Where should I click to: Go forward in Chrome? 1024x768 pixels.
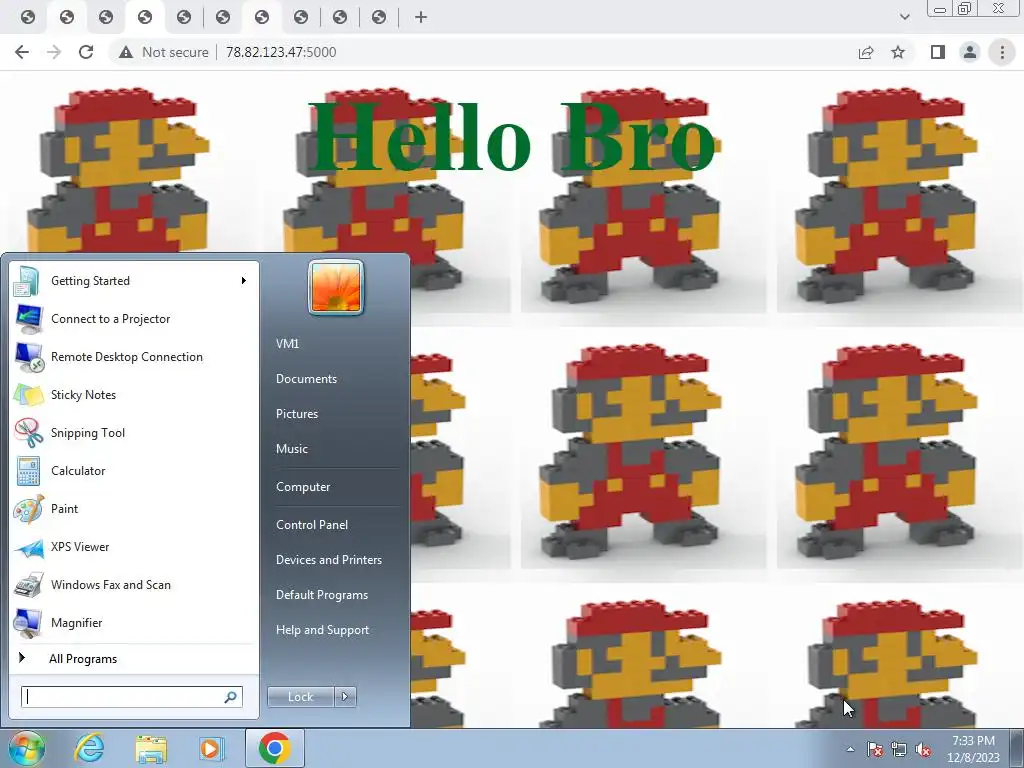[54, 52]
